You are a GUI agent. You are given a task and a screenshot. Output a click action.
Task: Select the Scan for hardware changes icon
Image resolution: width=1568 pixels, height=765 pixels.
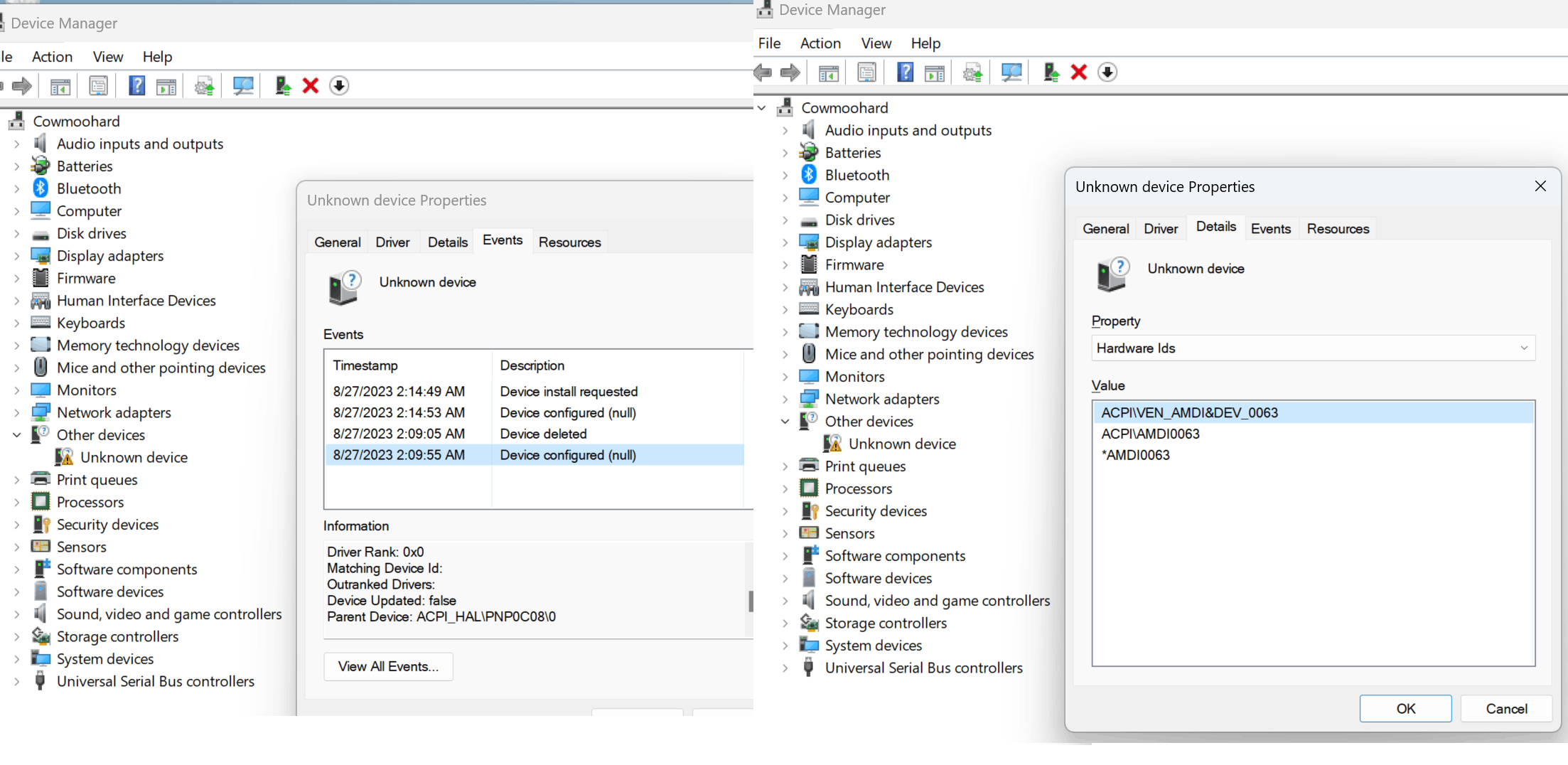pos(1011,72)
